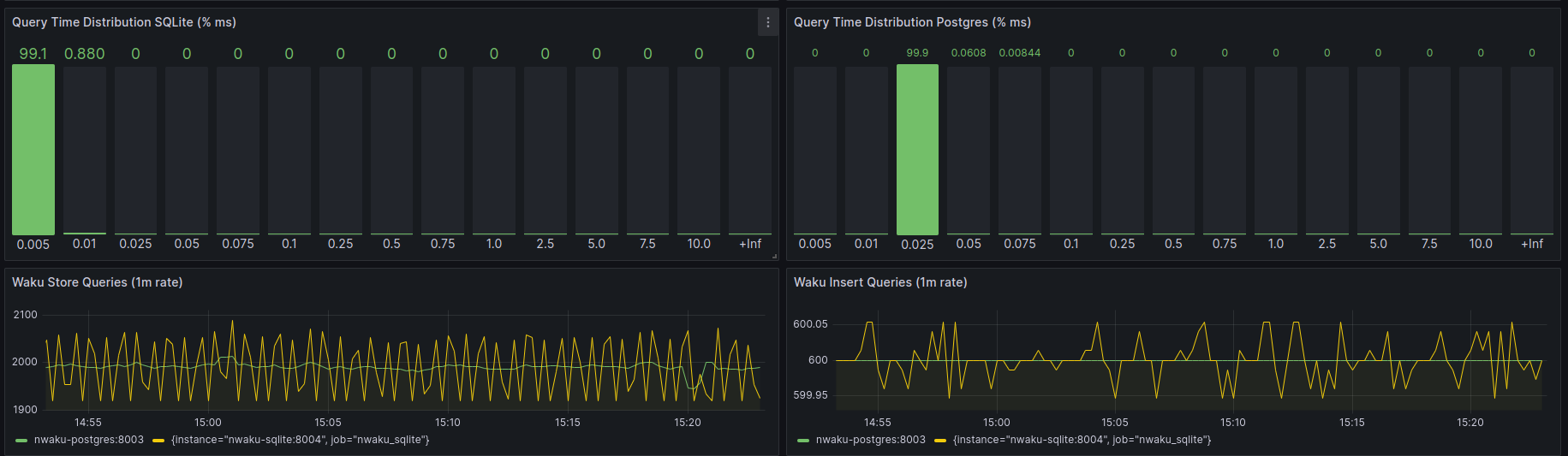Open the Query Time Distribution Postgres title menu
Screen dimensions: 1568x456
911,22
